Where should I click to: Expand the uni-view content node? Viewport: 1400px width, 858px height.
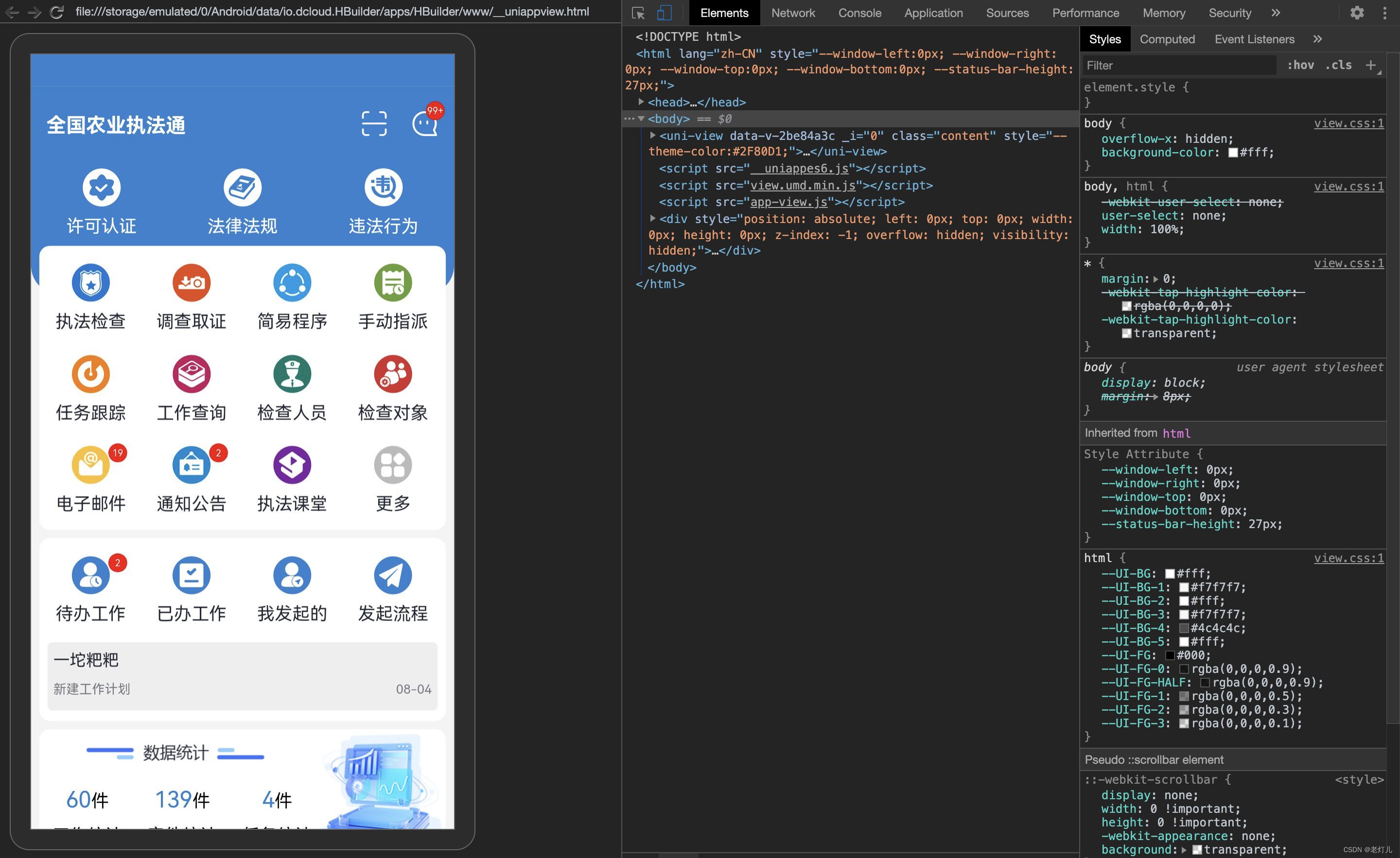click(653, 136)
